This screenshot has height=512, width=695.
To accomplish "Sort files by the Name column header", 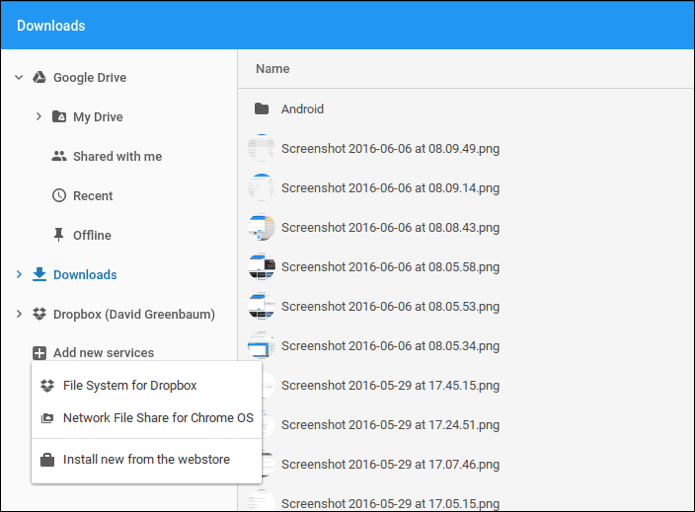I will 273,69.
